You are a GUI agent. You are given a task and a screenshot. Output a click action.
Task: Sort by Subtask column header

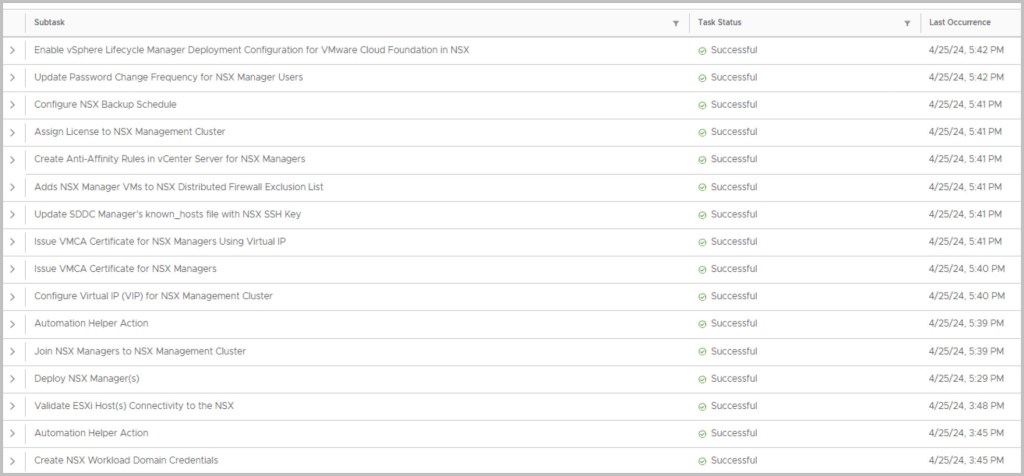pyautogui.click(x=52, y=22)
